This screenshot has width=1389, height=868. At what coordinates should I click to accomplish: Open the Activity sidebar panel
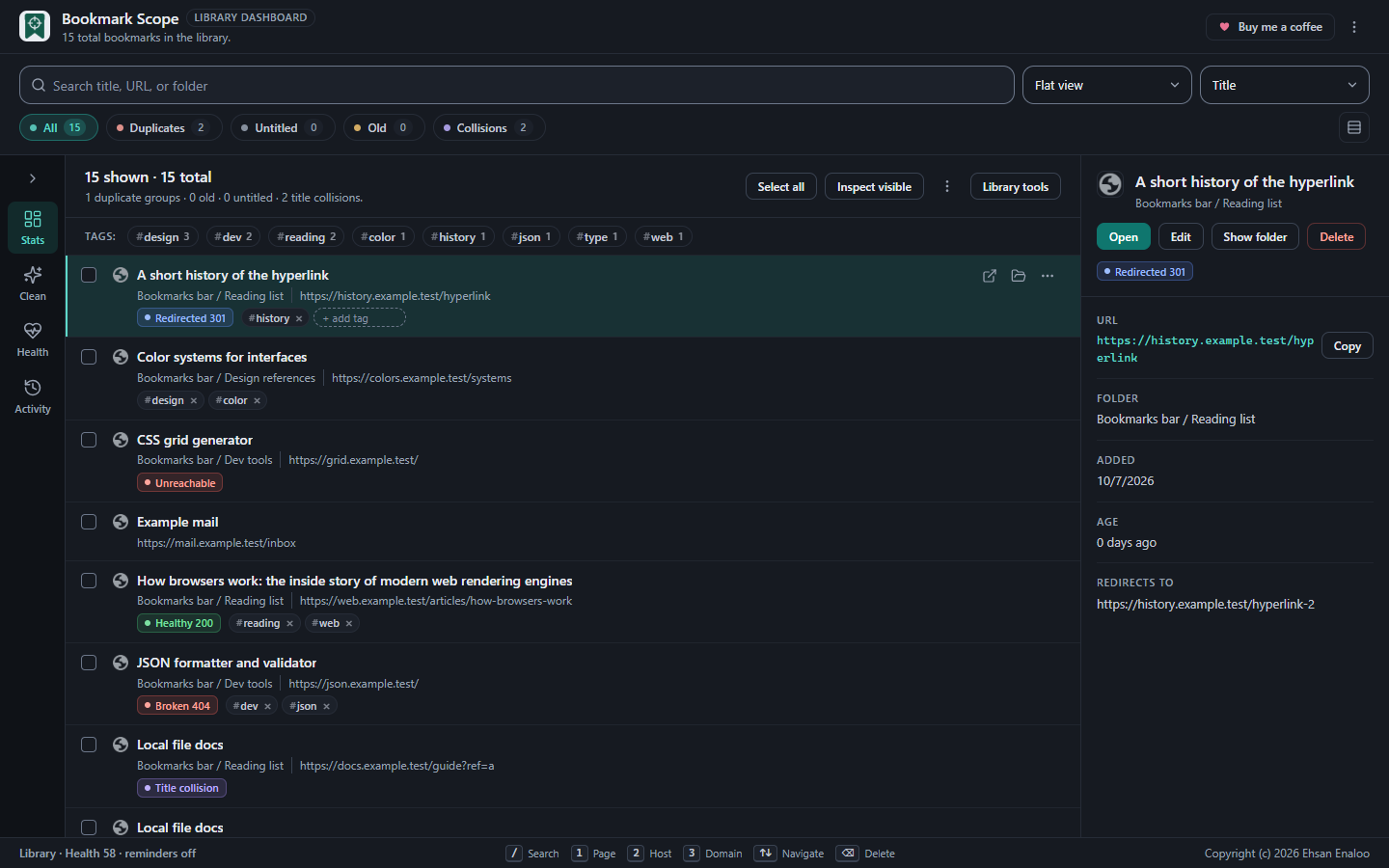tap(33, 396)
